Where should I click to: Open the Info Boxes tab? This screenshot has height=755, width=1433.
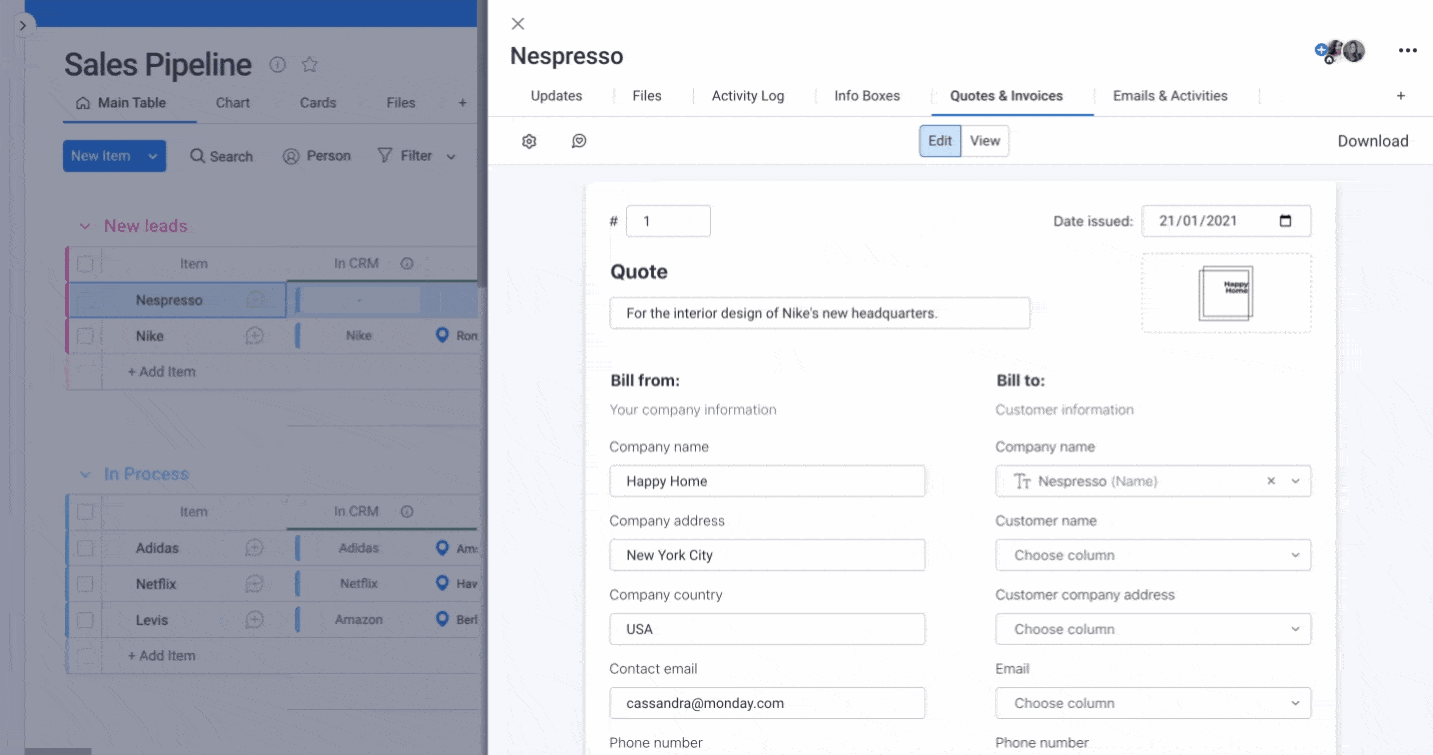pyautogui.click(x=867, y=96)
